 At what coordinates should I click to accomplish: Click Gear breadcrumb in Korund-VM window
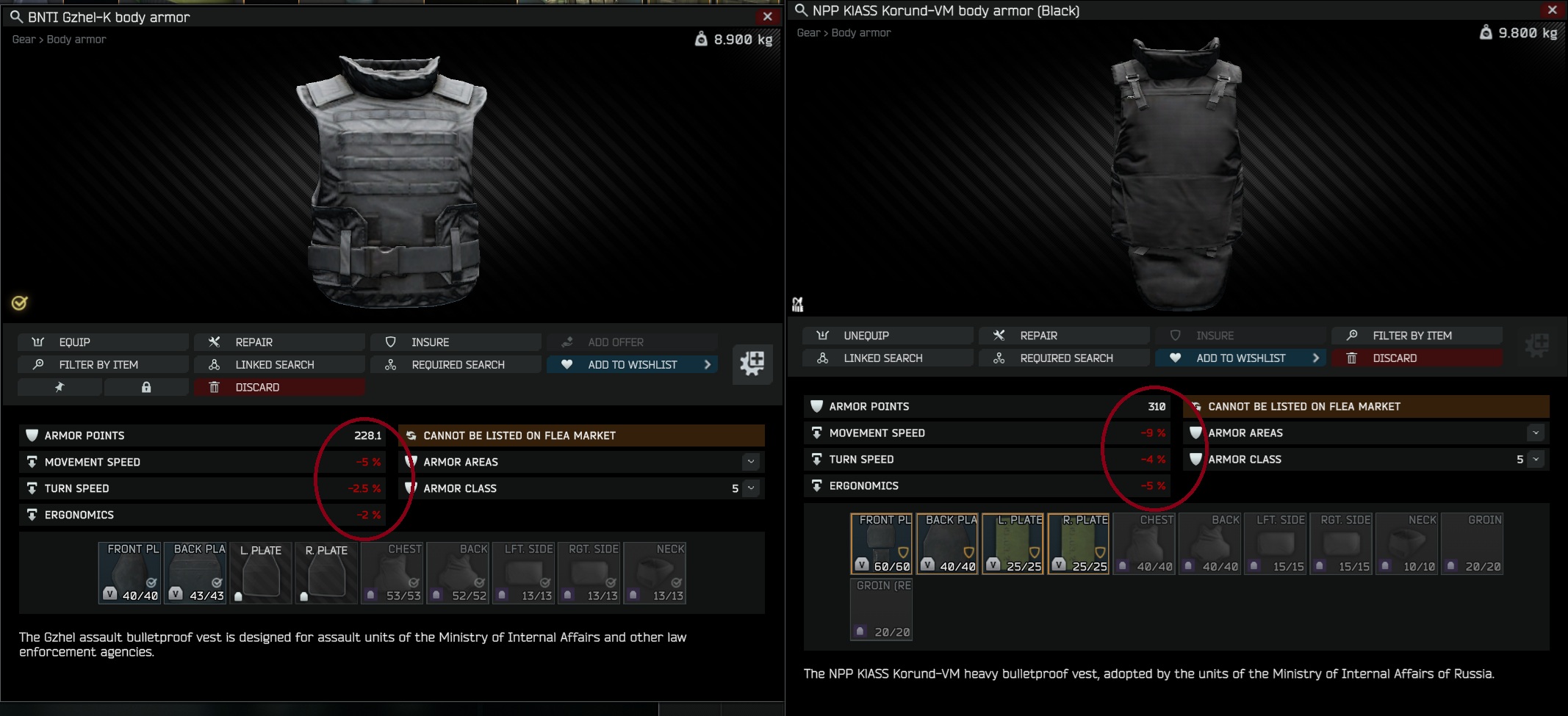click(x=808, y=33)
